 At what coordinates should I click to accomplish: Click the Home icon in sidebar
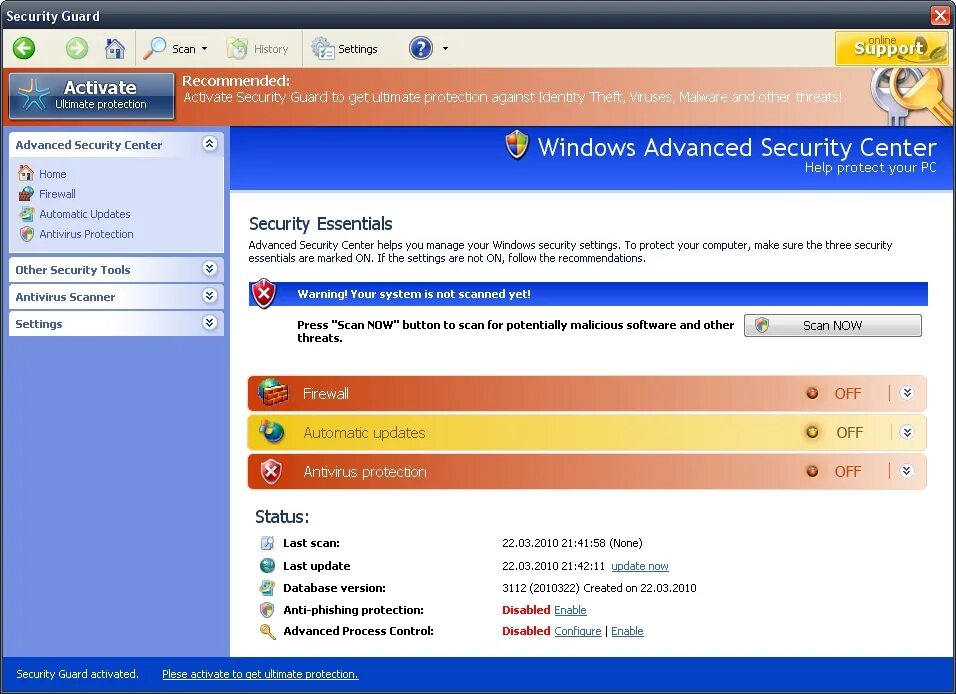pyautogui.click(x=26, y=173)
